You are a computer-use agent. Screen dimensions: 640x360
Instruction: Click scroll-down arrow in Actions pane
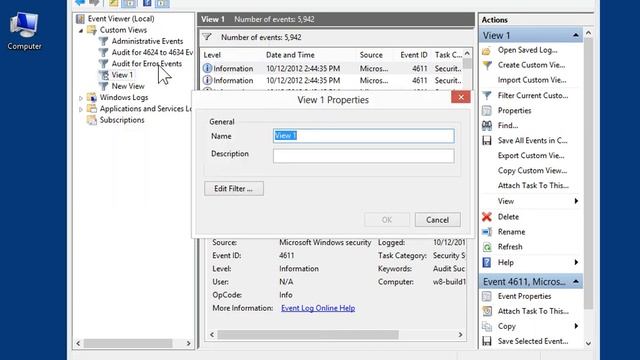click(x=588, y=343)
